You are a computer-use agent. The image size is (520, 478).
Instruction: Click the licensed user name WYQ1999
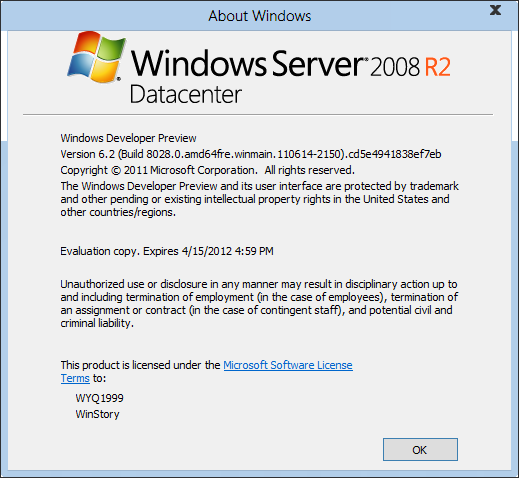[99, 398]
